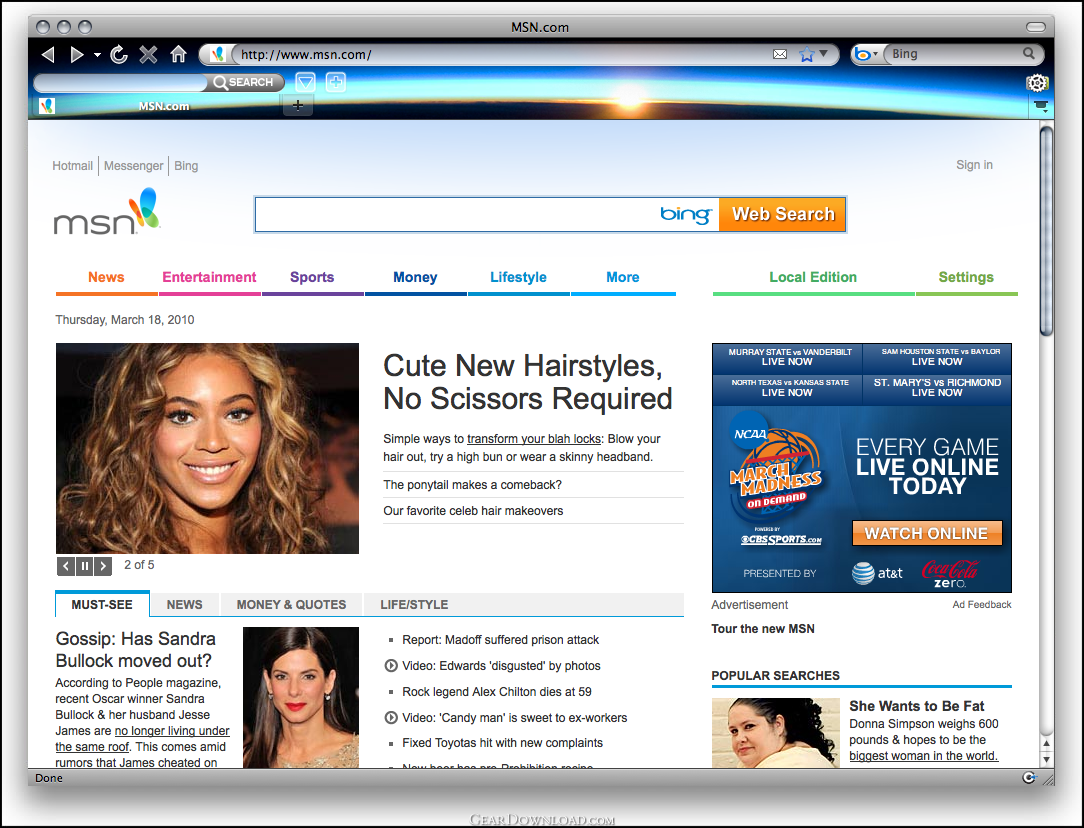Open the Entertainment navigation tab
The image size is (1084, 828).
tap(209, 277)
